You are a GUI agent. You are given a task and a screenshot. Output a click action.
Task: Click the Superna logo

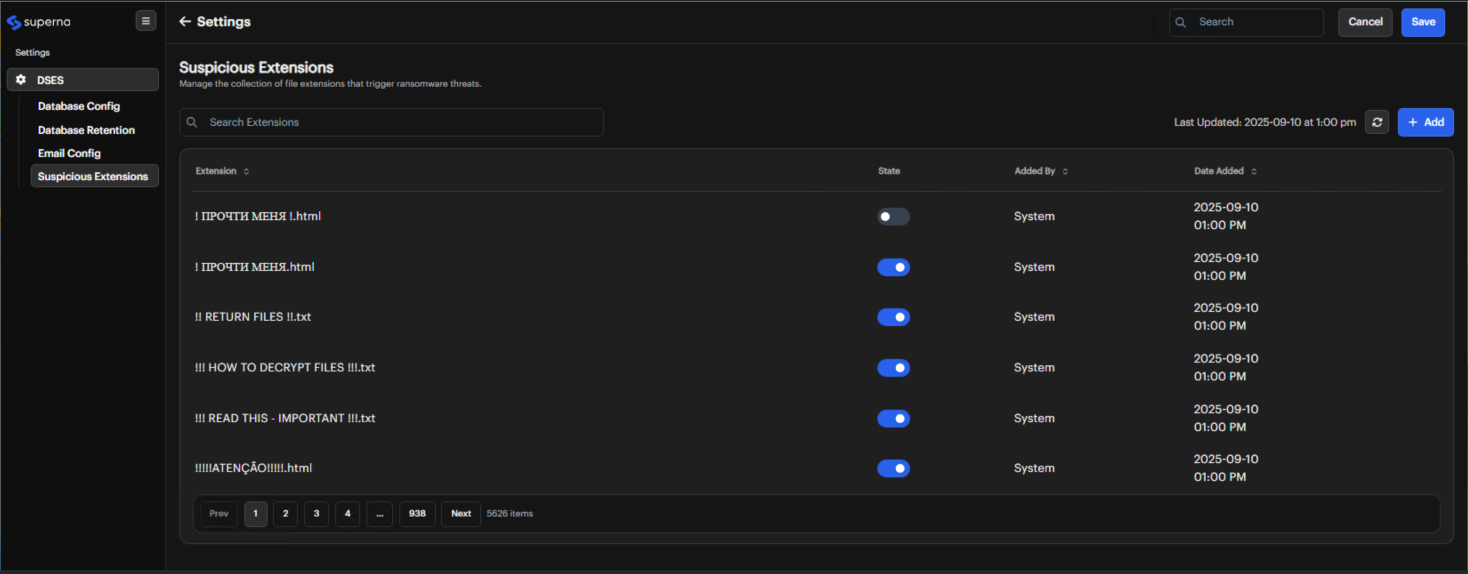point(38,22)
